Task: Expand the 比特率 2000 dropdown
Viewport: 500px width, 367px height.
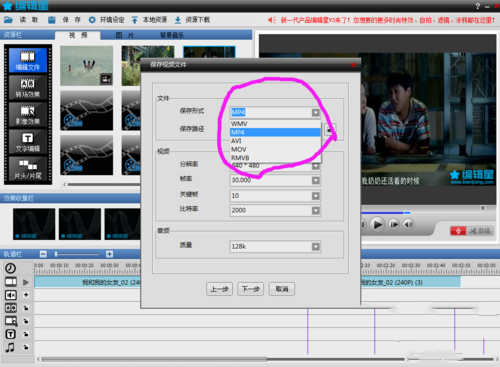Action: click(315, 210)
